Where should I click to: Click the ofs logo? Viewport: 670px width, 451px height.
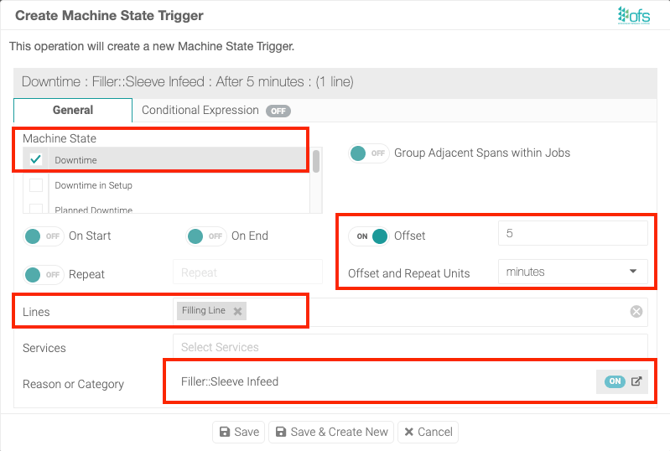point(632,15)
